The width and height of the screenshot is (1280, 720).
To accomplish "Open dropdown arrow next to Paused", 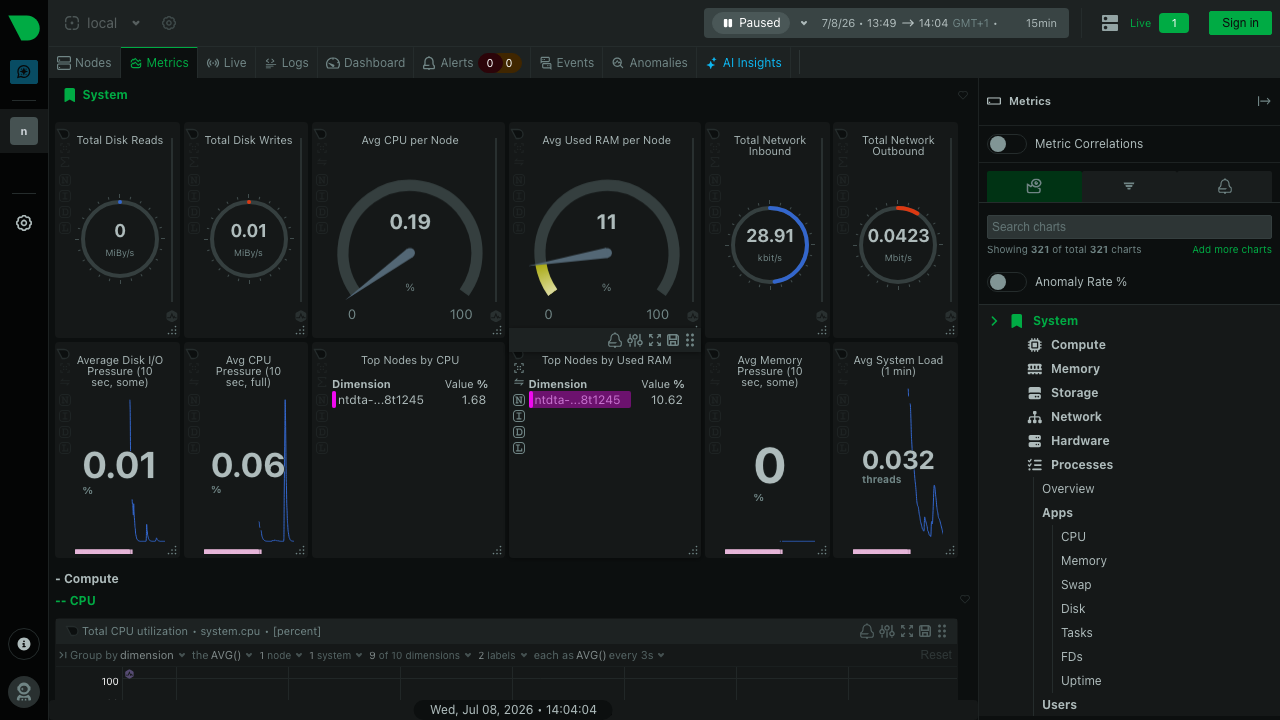I will (804, 23).
